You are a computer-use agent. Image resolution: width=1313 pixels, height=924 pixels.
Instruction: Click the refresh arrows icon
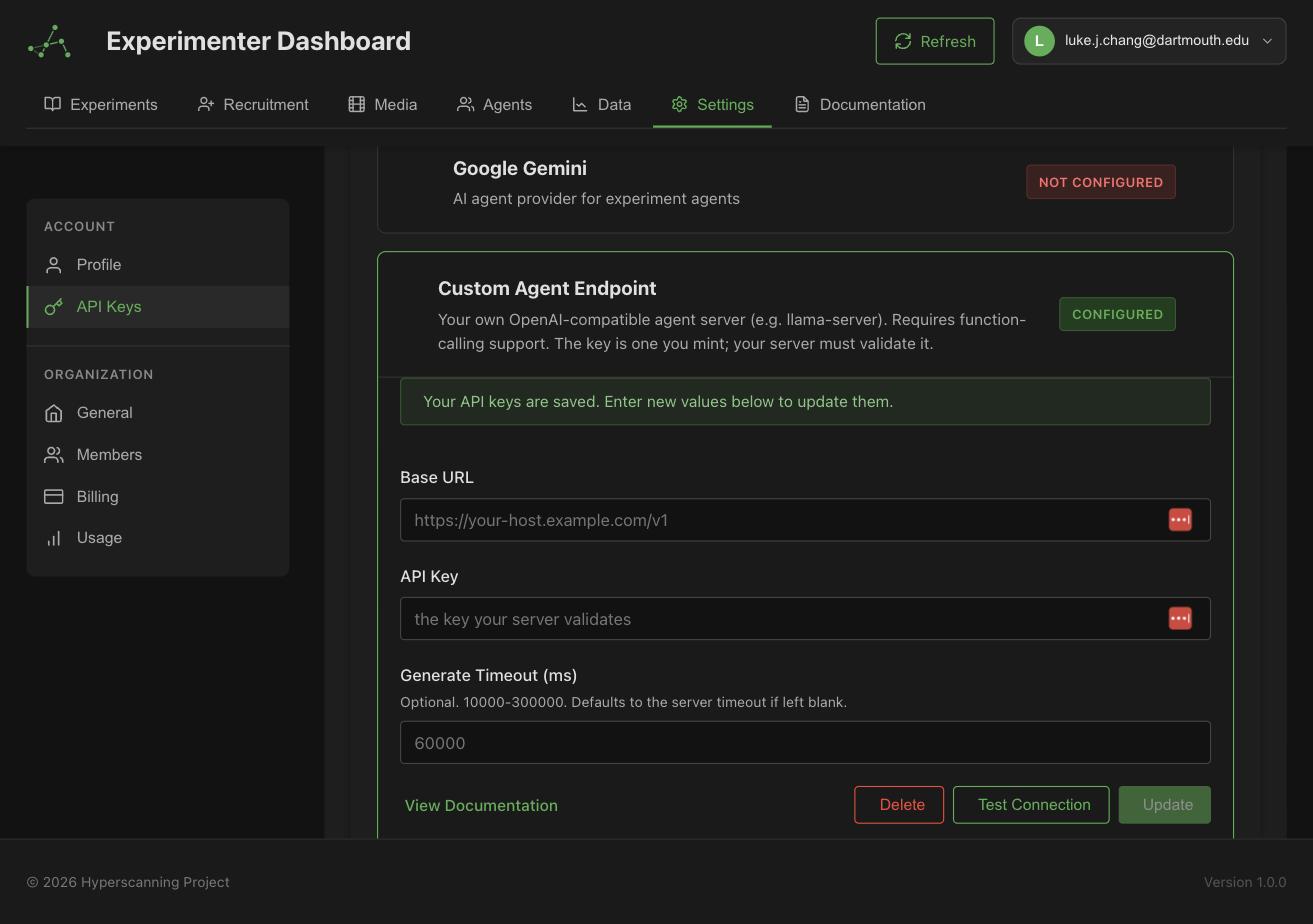903,41
